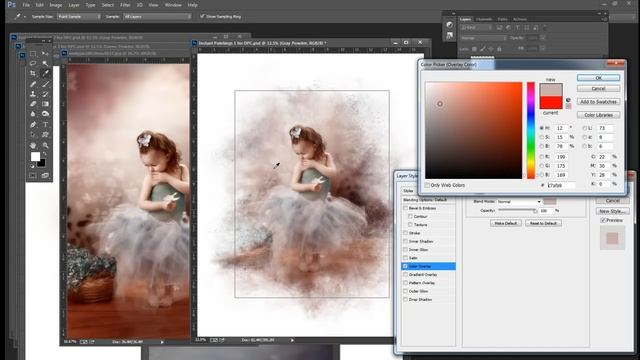This screenshot has width=640, height=360.
Task: Click Make Default button
Action: click(x=506, y=223)
